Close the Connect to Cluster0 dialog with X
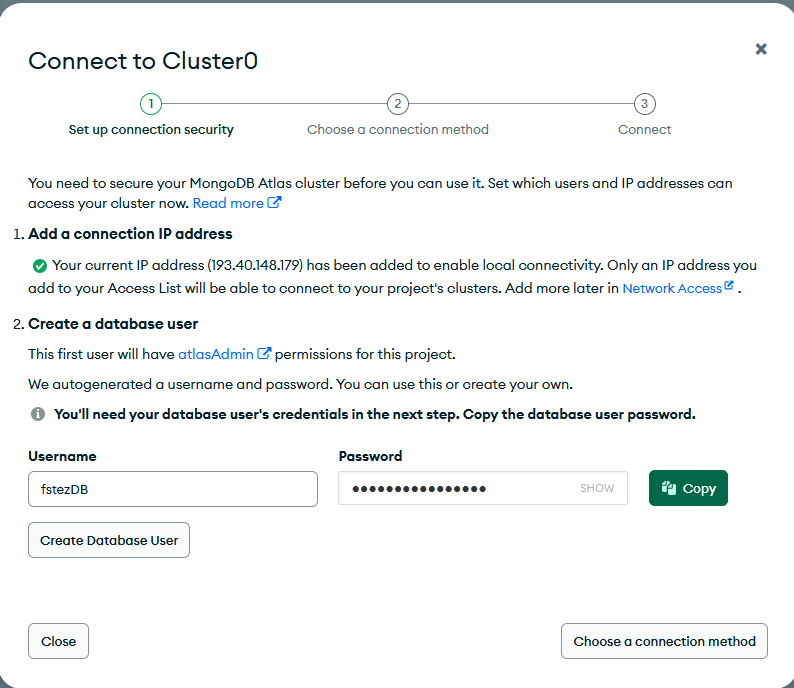Screen dimensions: 794x688 point(761,49)
